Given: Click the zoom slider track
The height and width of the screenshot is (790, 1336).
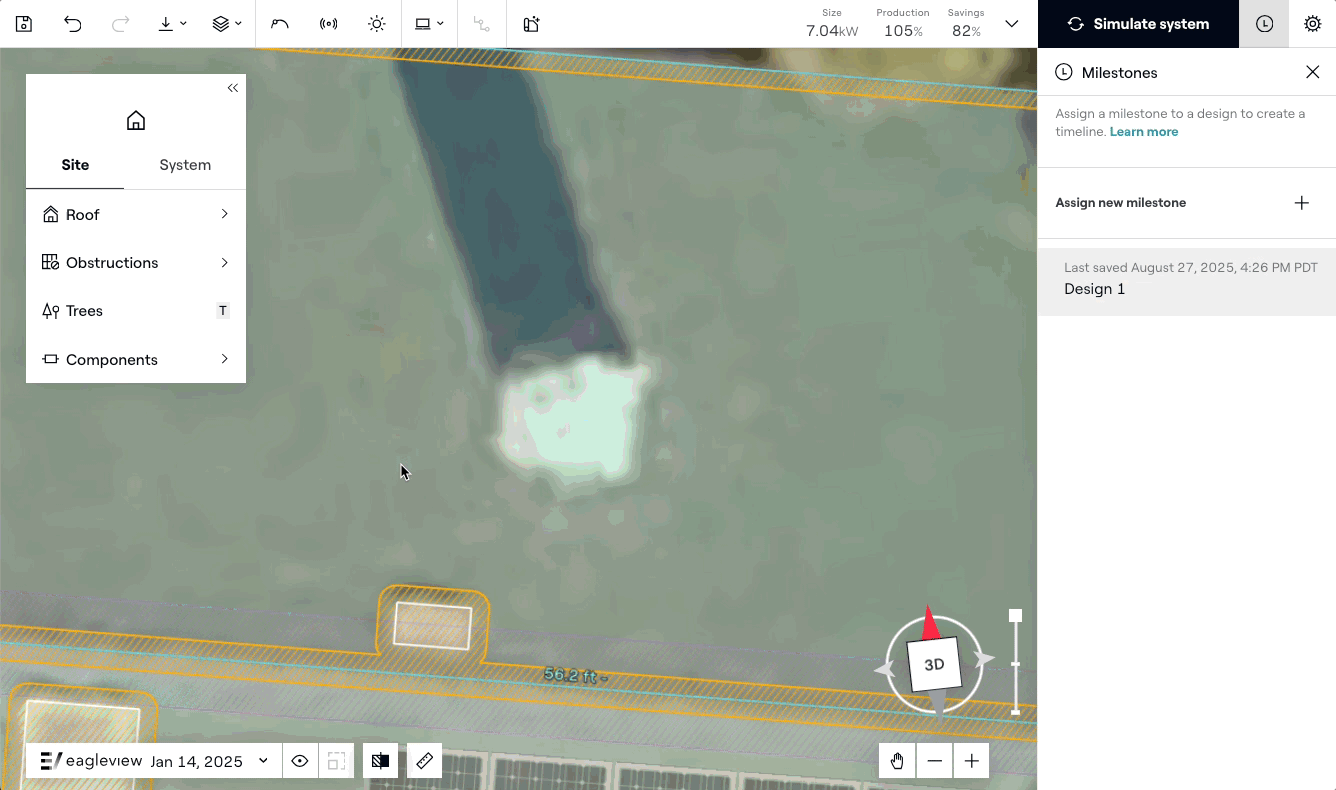Looking at the screenshot, I should tap(1015, 664).
